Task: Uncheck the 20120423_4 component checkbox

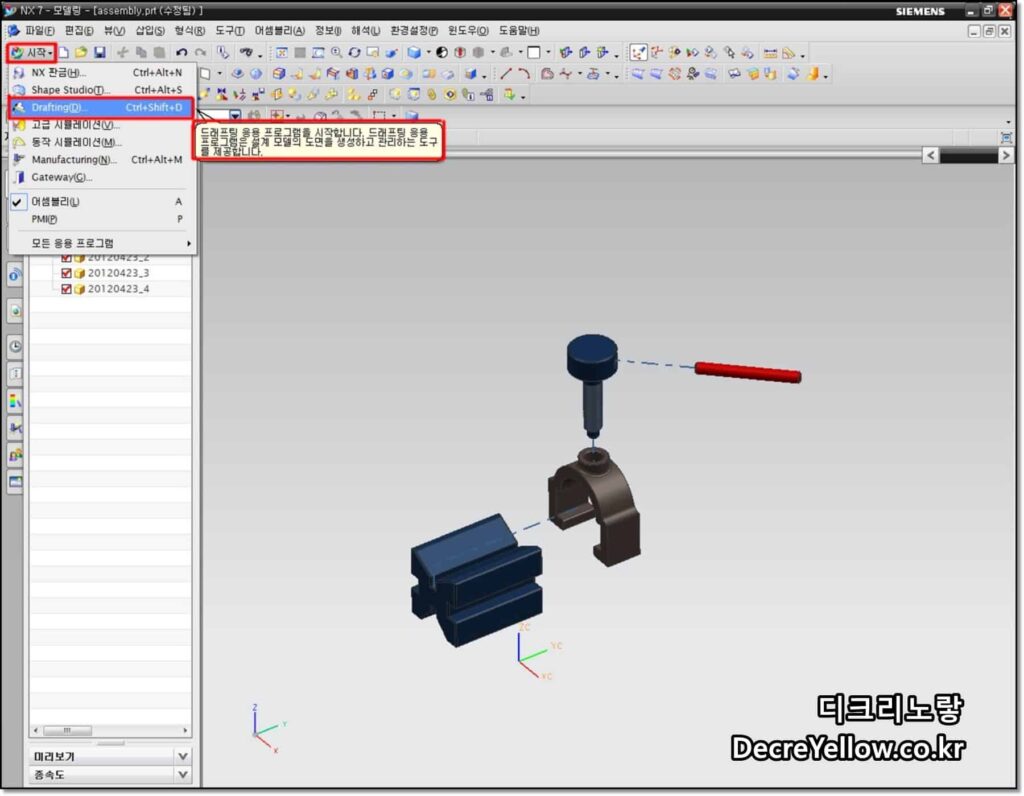Action: (66, 289)
